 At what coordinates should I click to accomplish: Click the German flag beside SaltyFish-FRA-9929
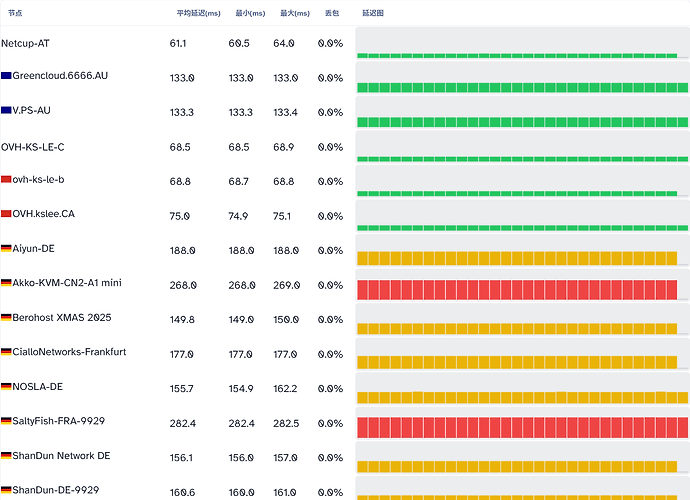(6, 421)
